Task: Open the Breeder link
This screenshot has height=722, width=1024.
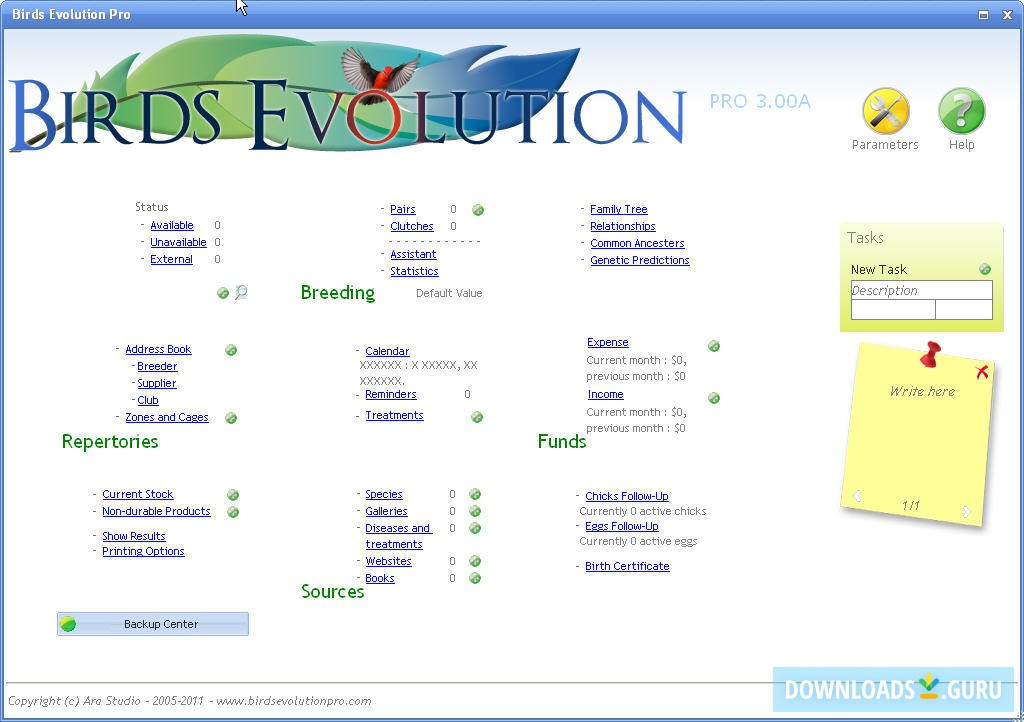Action: [157, 367]
